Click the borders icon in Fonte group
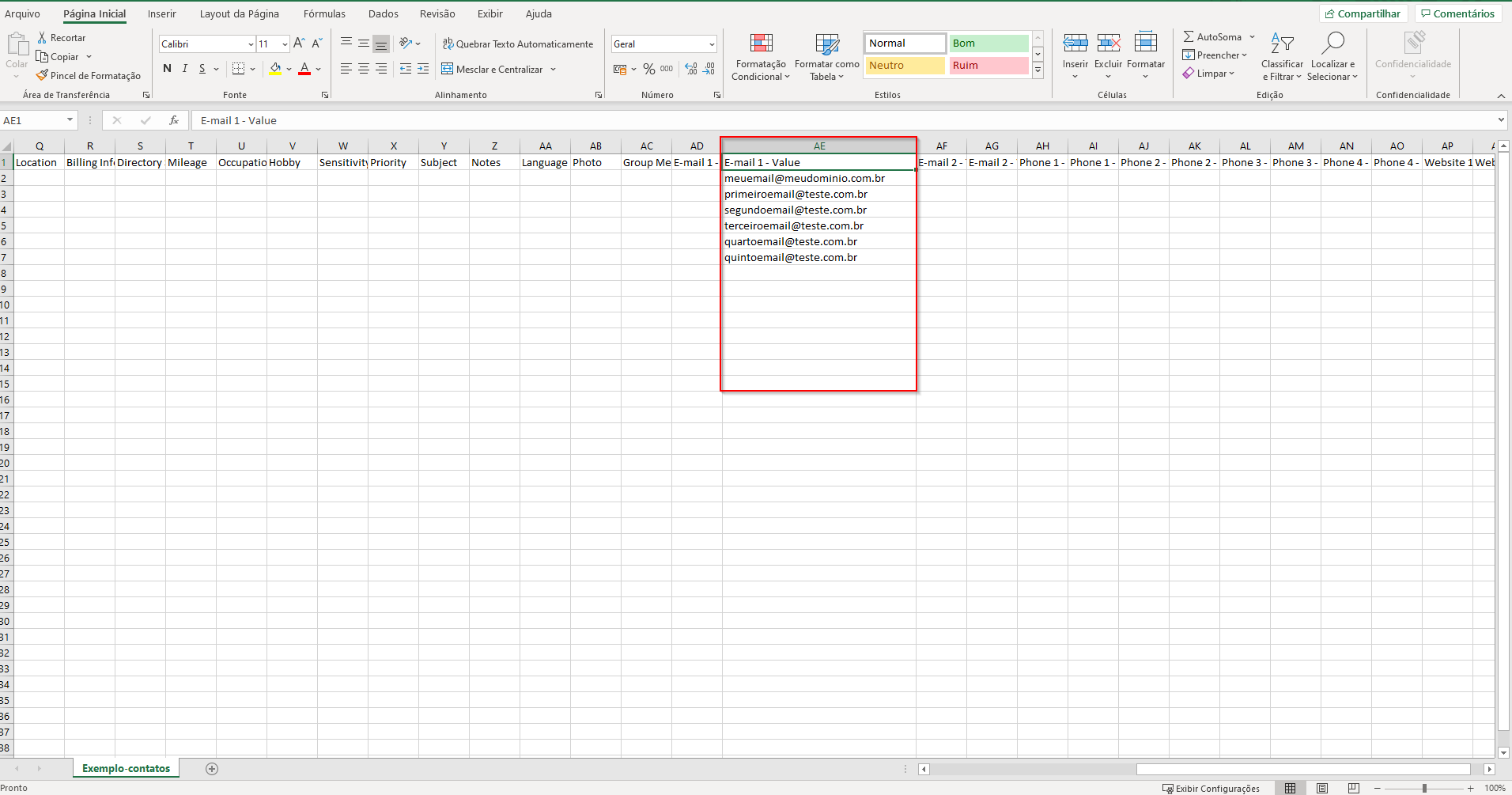 coord(239,69)
